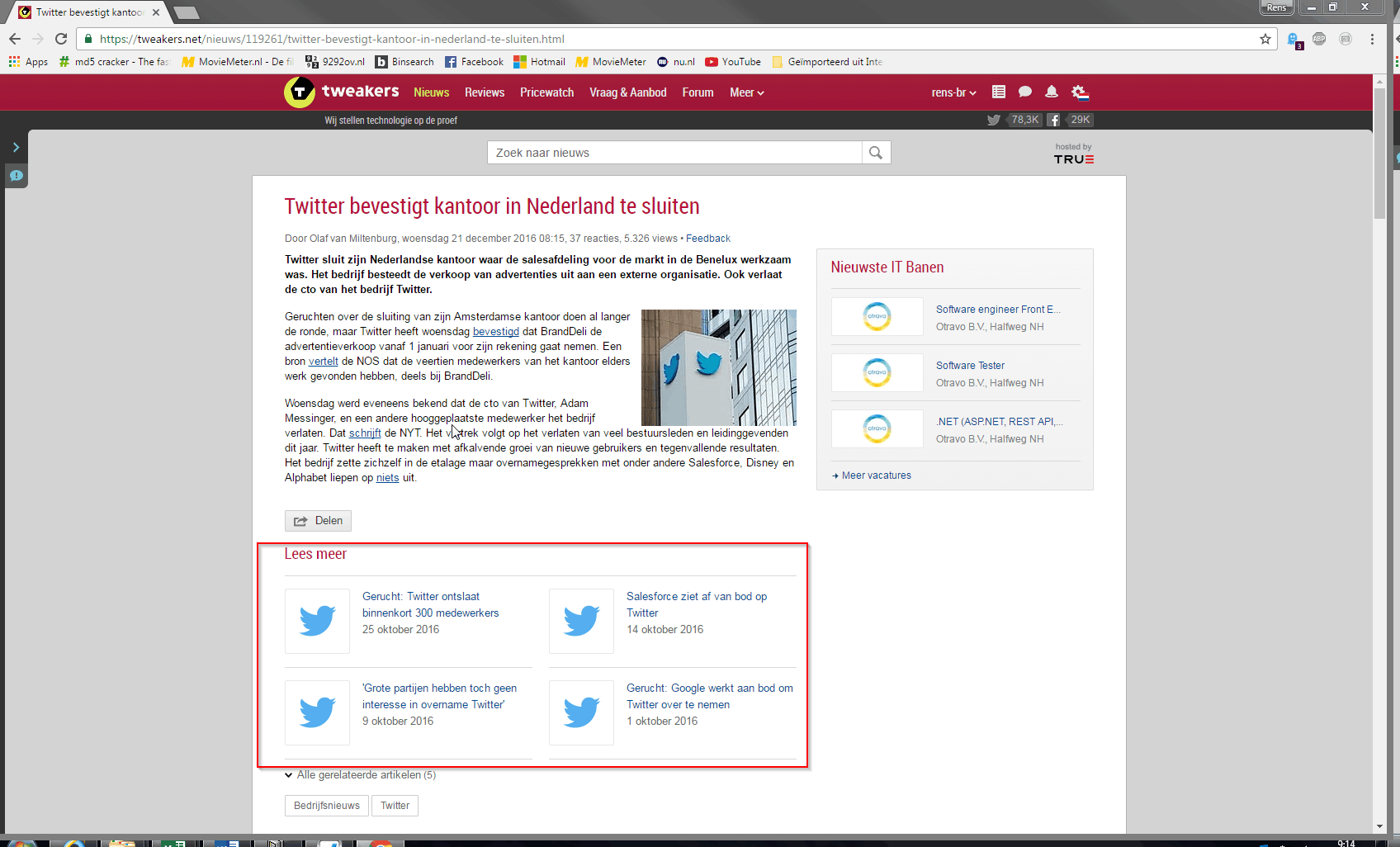Bookmark this page with the star icon
Screen dimensions: 1400x847
[x=1265, y=39]
